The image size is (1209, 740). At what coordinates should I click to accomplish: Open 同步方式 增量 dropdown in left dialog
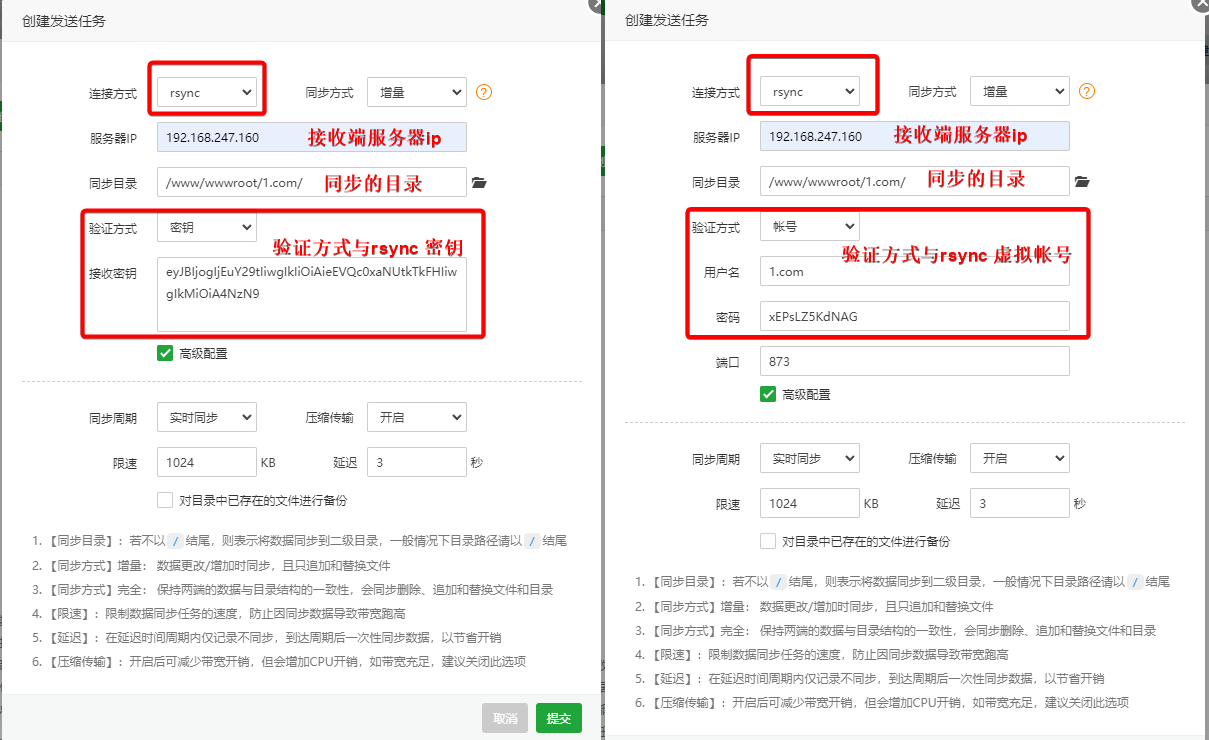click(x=417, y=92)
